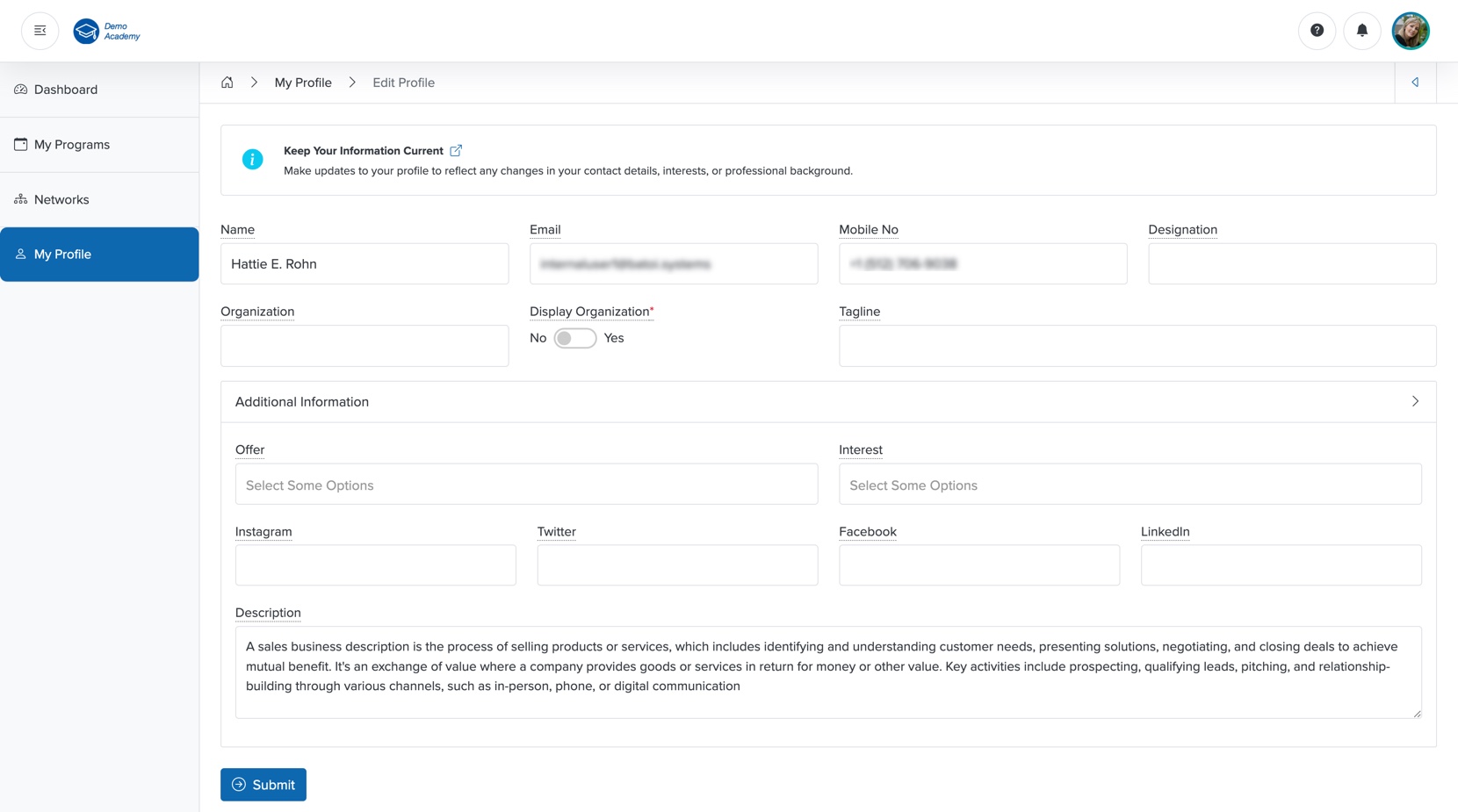
Task: Open the help question mark icon
Action: coord(1317,30)
